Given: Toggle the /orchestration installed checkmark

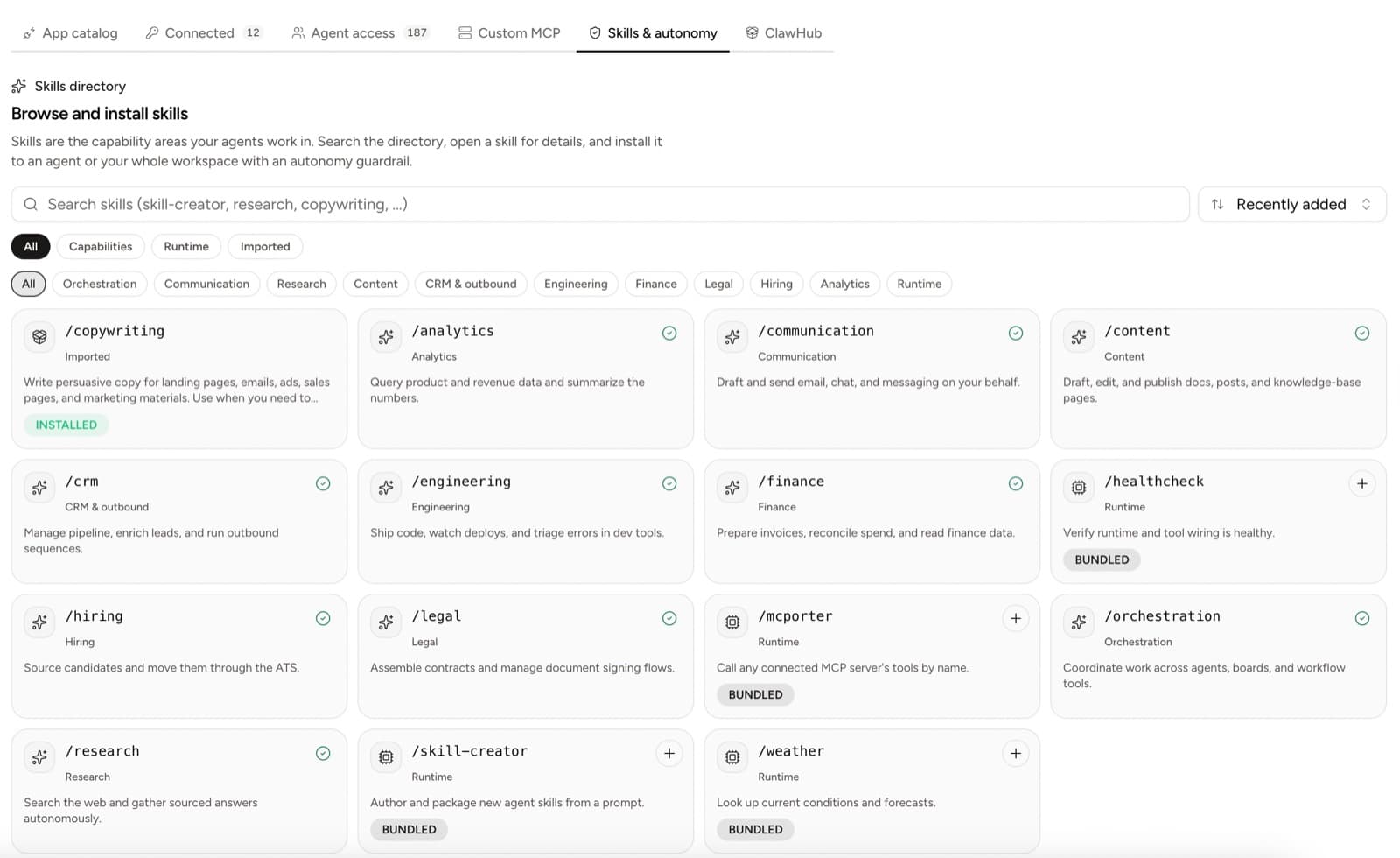Looking at the screenshot, I should click(x=1361, y=618).
